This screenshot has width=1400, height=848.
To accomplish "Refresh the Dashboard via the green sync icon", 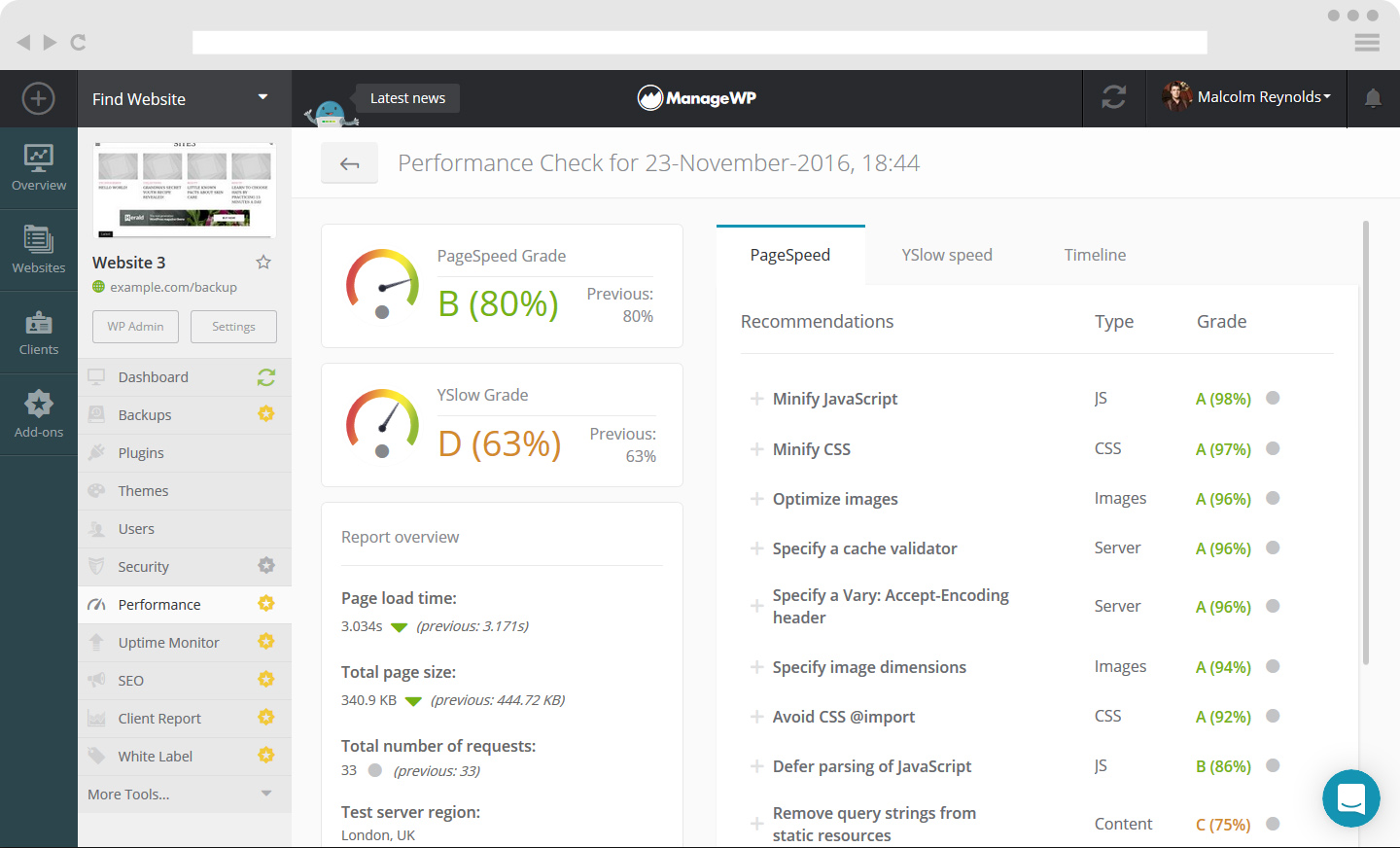I will click(x=265, y=376).
